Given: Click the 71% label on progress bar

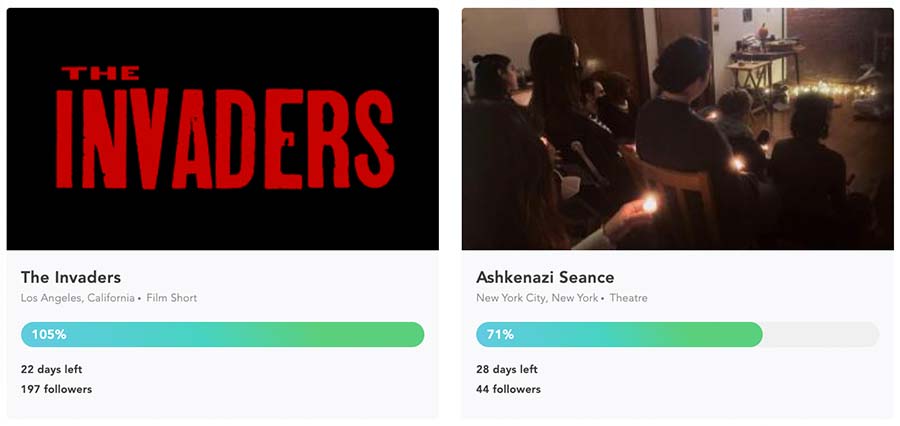Looking at the screenshot, I should click(501, 334).
